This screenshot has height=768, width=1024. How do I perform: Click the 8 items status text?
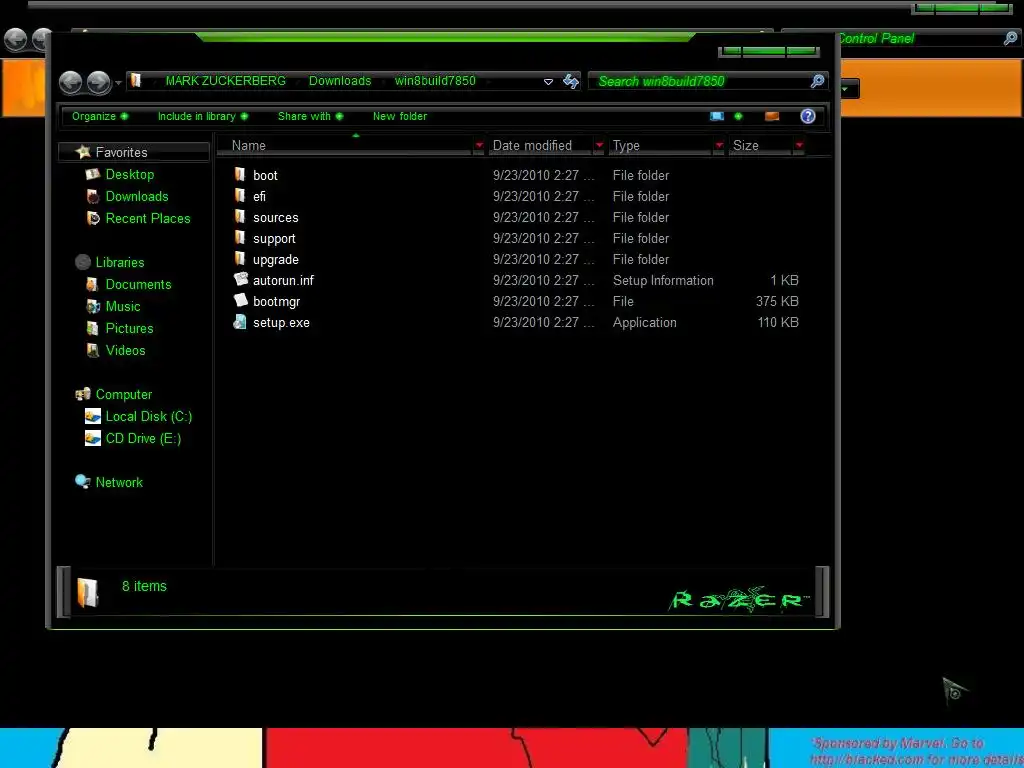click(x=144, y=586)
